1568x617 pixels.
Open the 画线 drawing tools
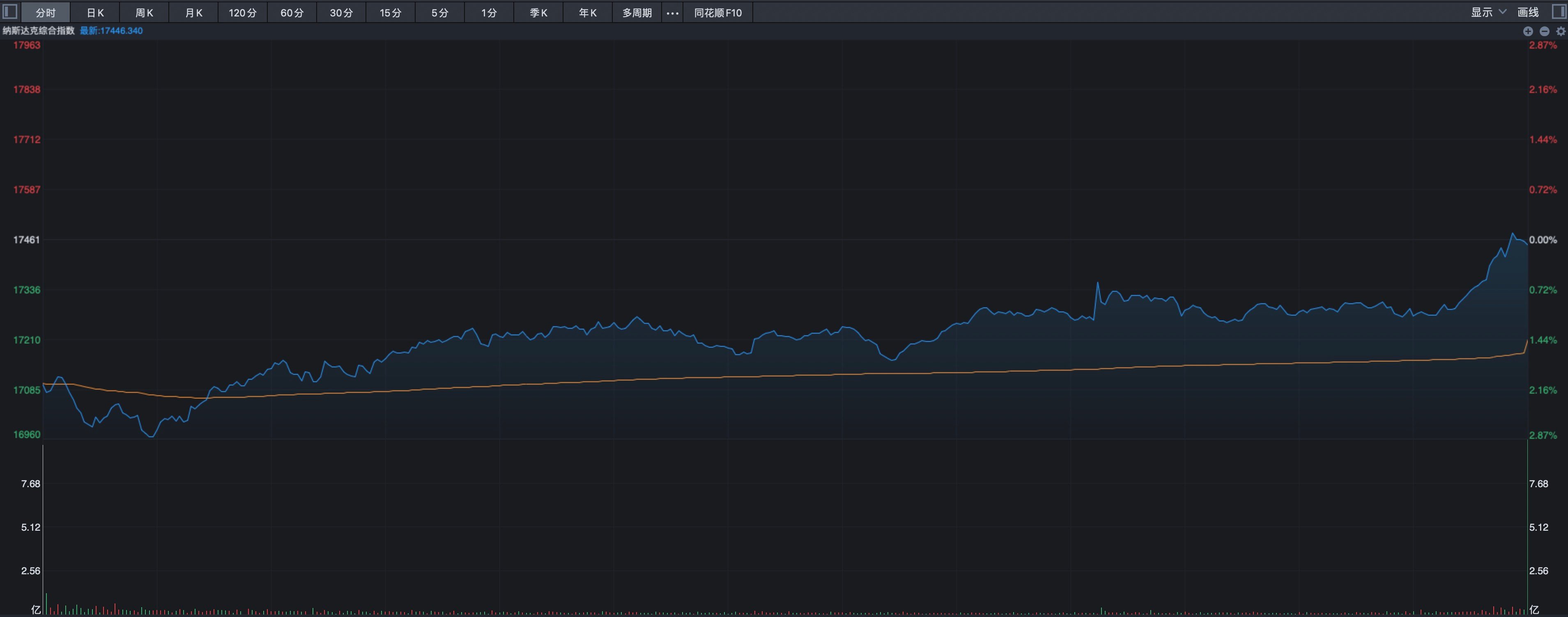(x=1528, y=12)
